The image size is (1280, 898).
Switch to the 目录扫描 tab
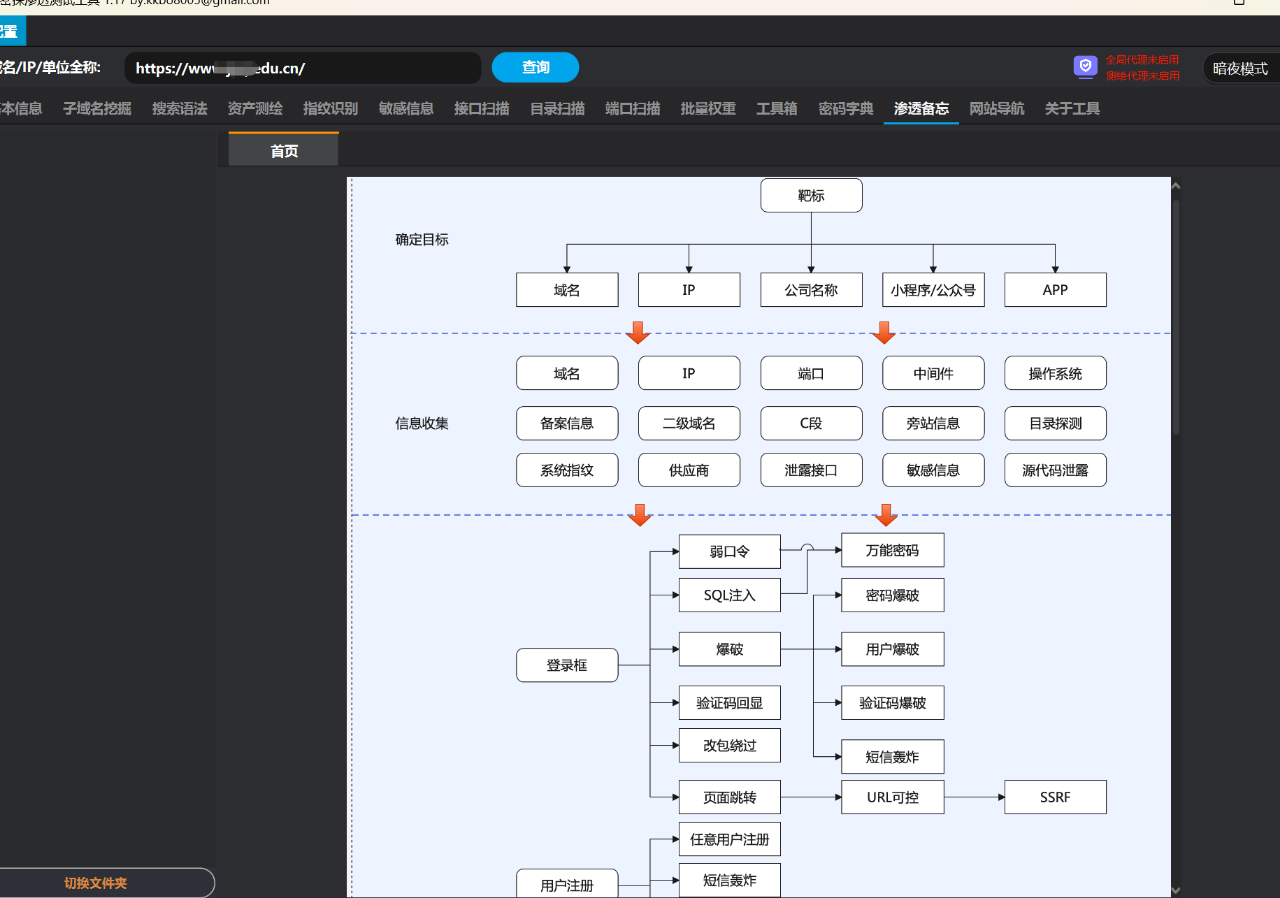(557, 108)
